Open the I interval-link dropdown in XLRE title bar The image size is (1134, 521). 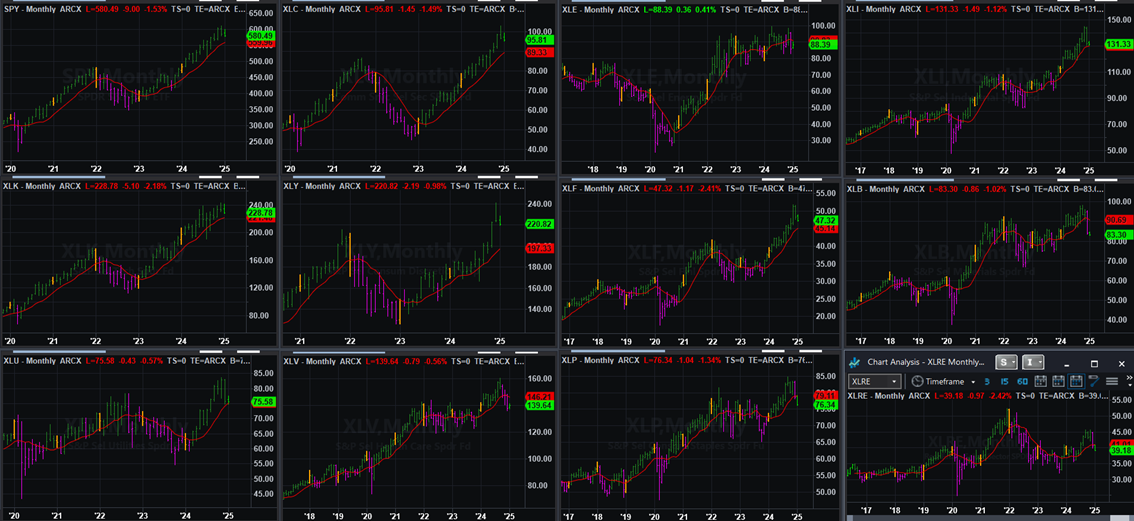click(x=1033, y=363)
